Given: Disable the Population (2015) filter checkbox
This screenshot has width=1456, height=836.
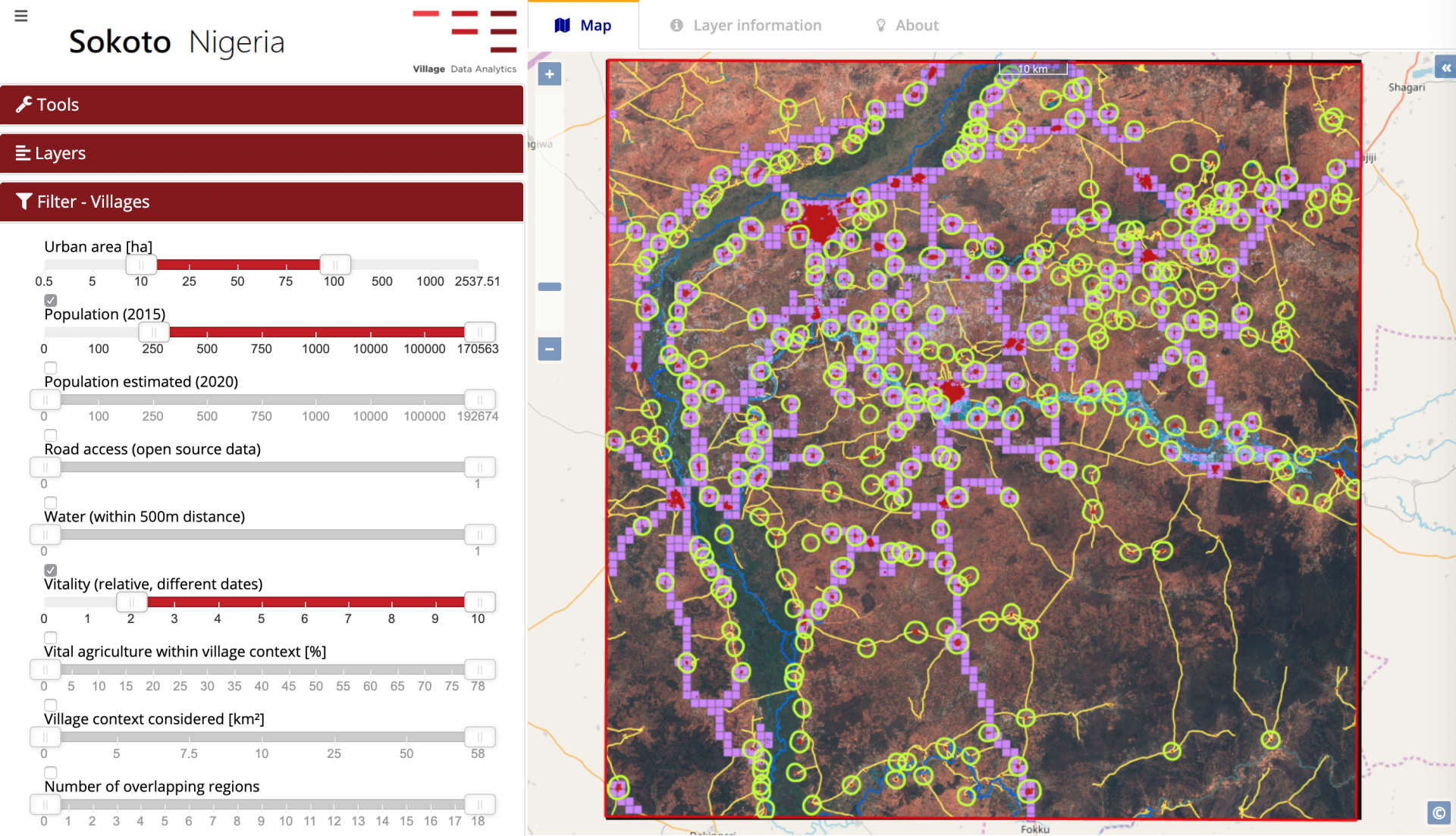Looking at the screenshot, I should tap(51, 300).
